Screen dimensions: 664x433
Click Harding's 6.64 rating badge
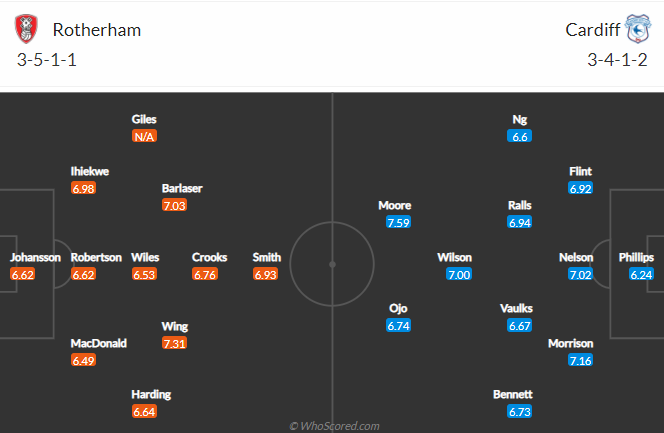point(144,412)
